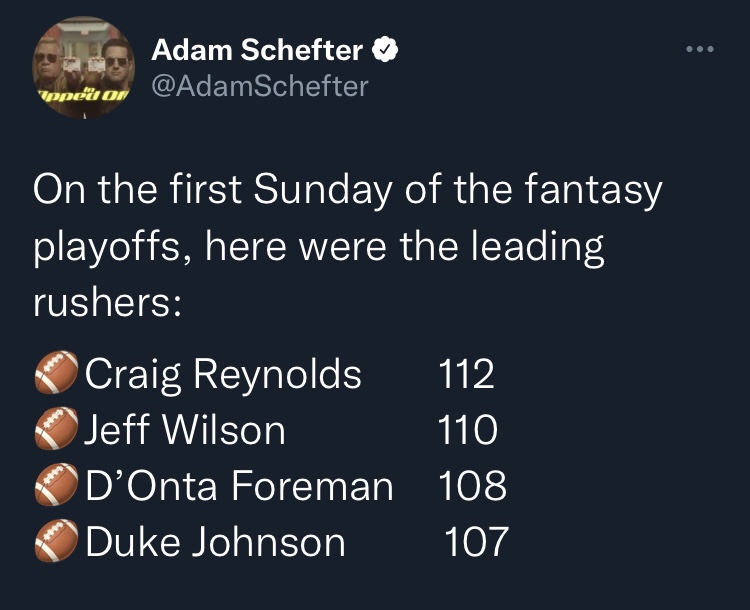
Task: Click the football emoji beside Jeff Wilson
Action: tap(56, 431)
